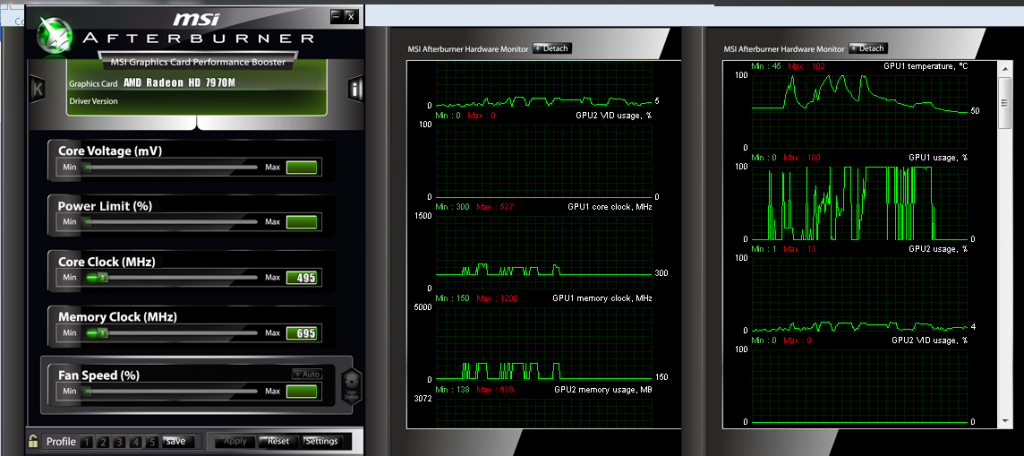Minimize the Afterburner window
The width and height of the screenshot is (1024, 456).
coord(336,16)
